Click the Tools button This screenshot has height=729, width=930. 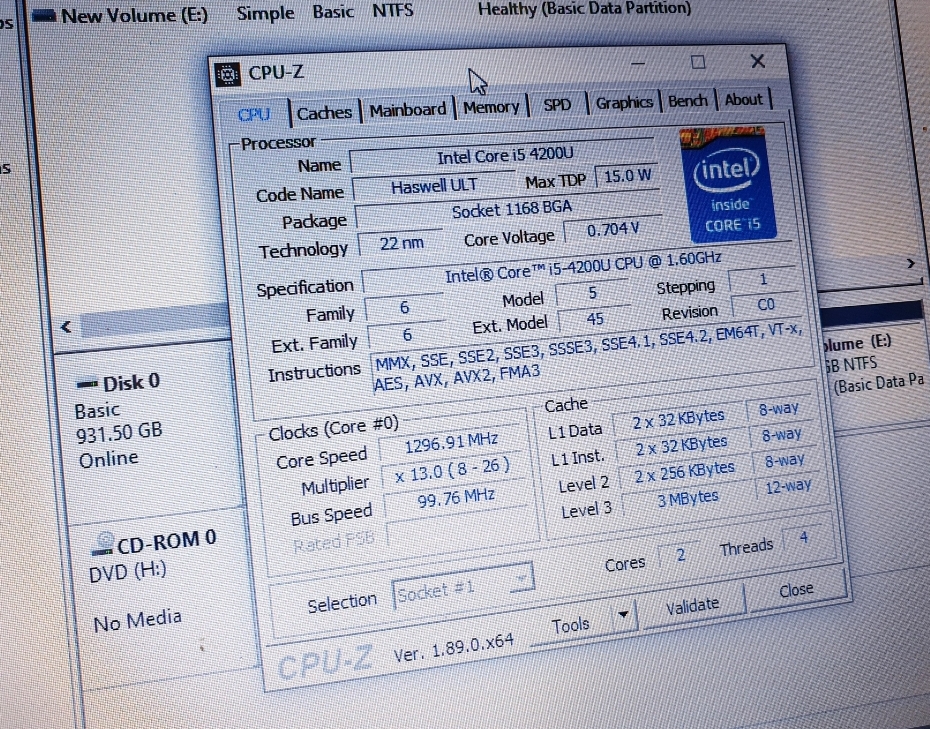pos(572,623)
